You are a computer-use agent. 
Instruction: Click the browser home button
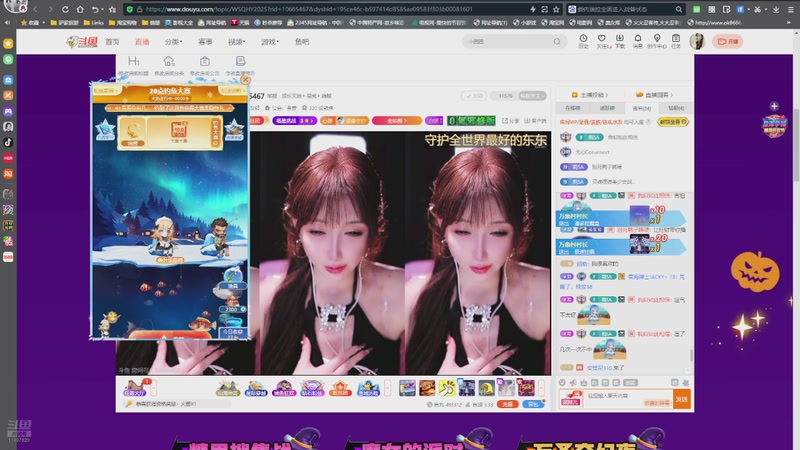[80, 9]
